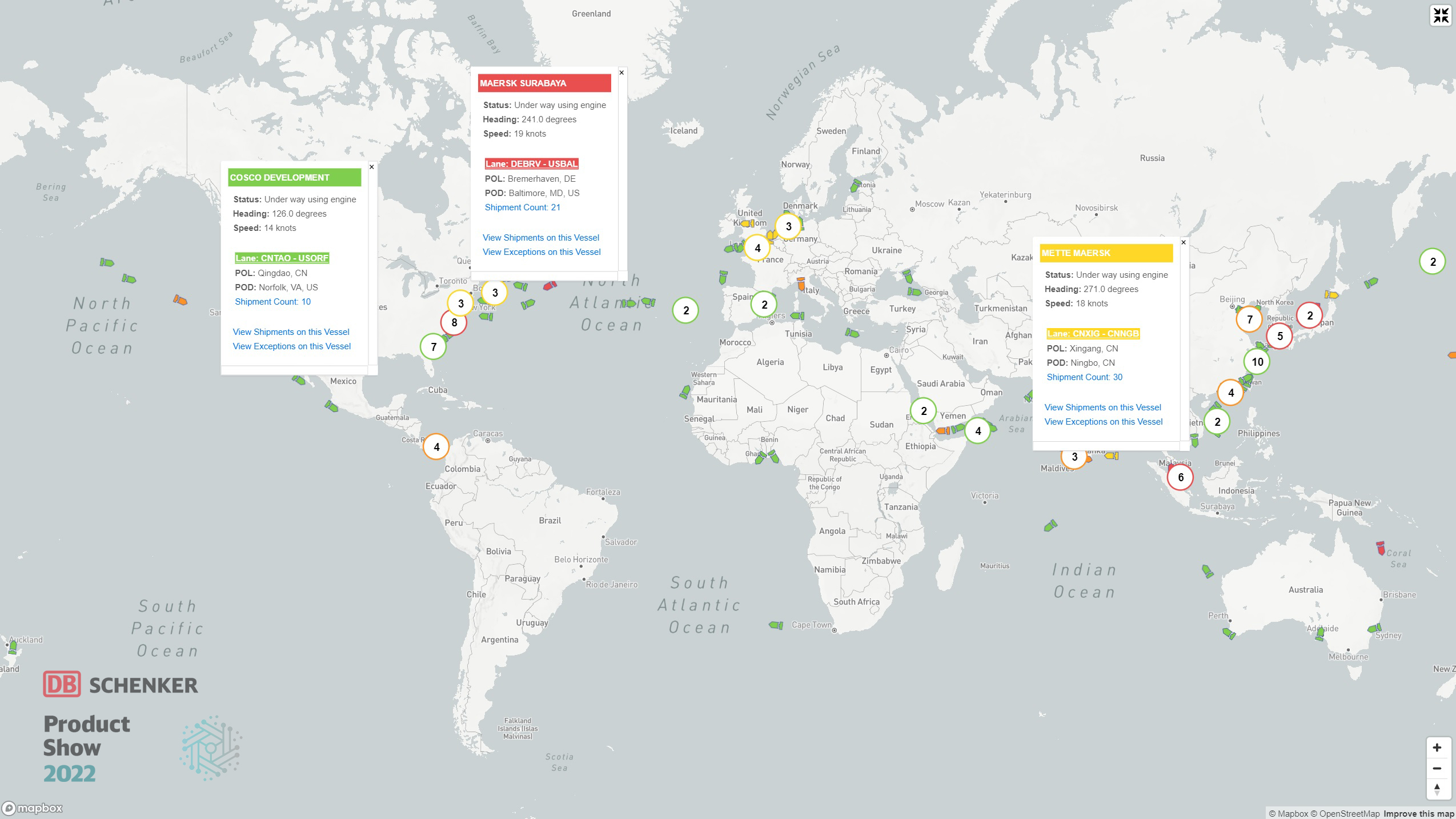1456x819 pixels.
Task: Open the Lane: CNXIG - CNNGB link
Action: click(1093, 334)
